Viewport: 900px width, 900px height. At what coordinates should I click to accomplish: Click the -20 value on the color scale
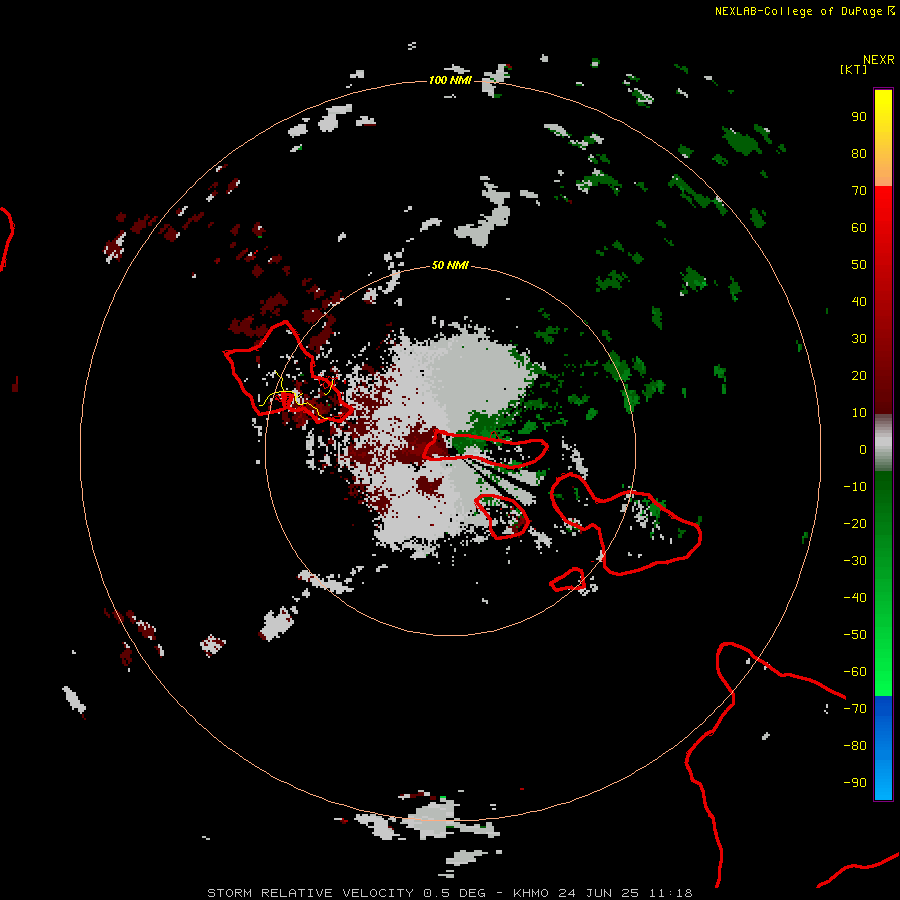tap(855, 523)
